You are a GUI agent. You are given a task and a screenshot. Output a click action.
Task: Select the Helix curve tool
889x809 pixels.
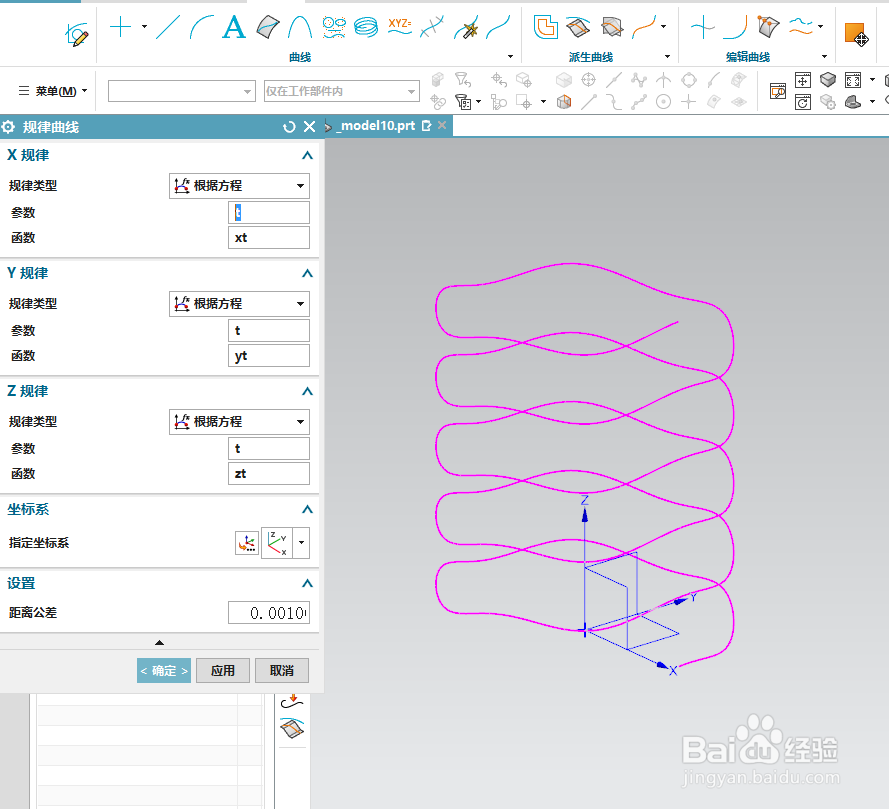[x=366, y=27]
